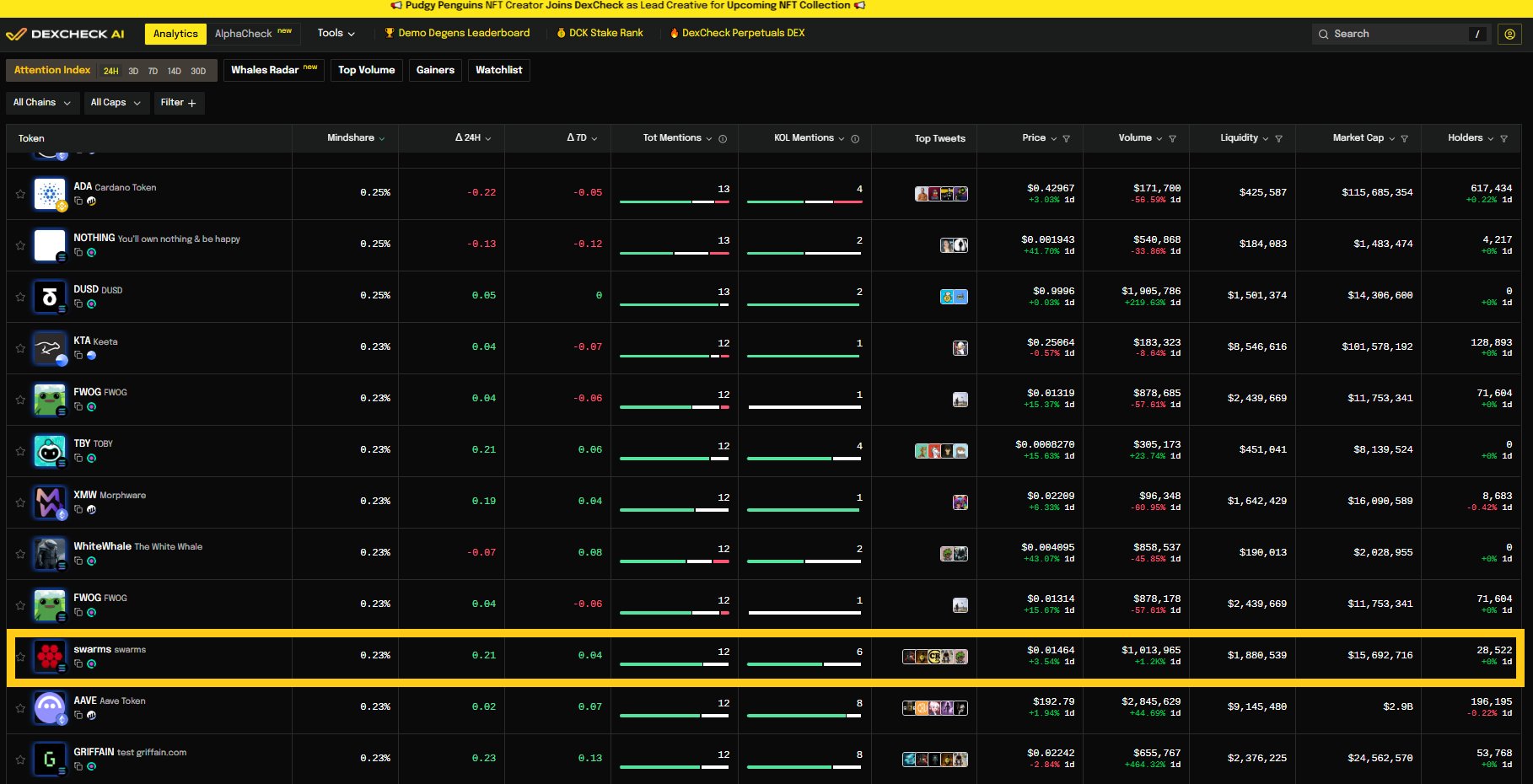Toggle the favorite star for AAVE
This screenshot has height=784, width=1533.
20,708
